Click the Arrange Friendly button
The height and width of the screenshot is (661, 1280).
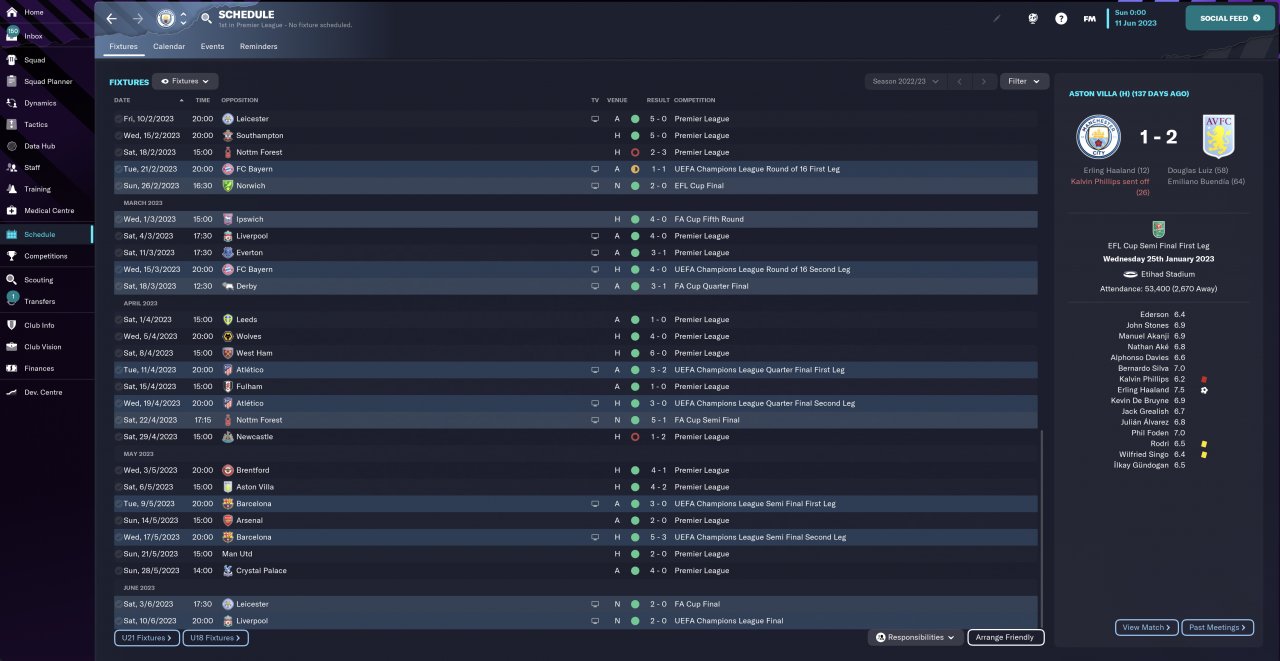tap(1006, 637)
